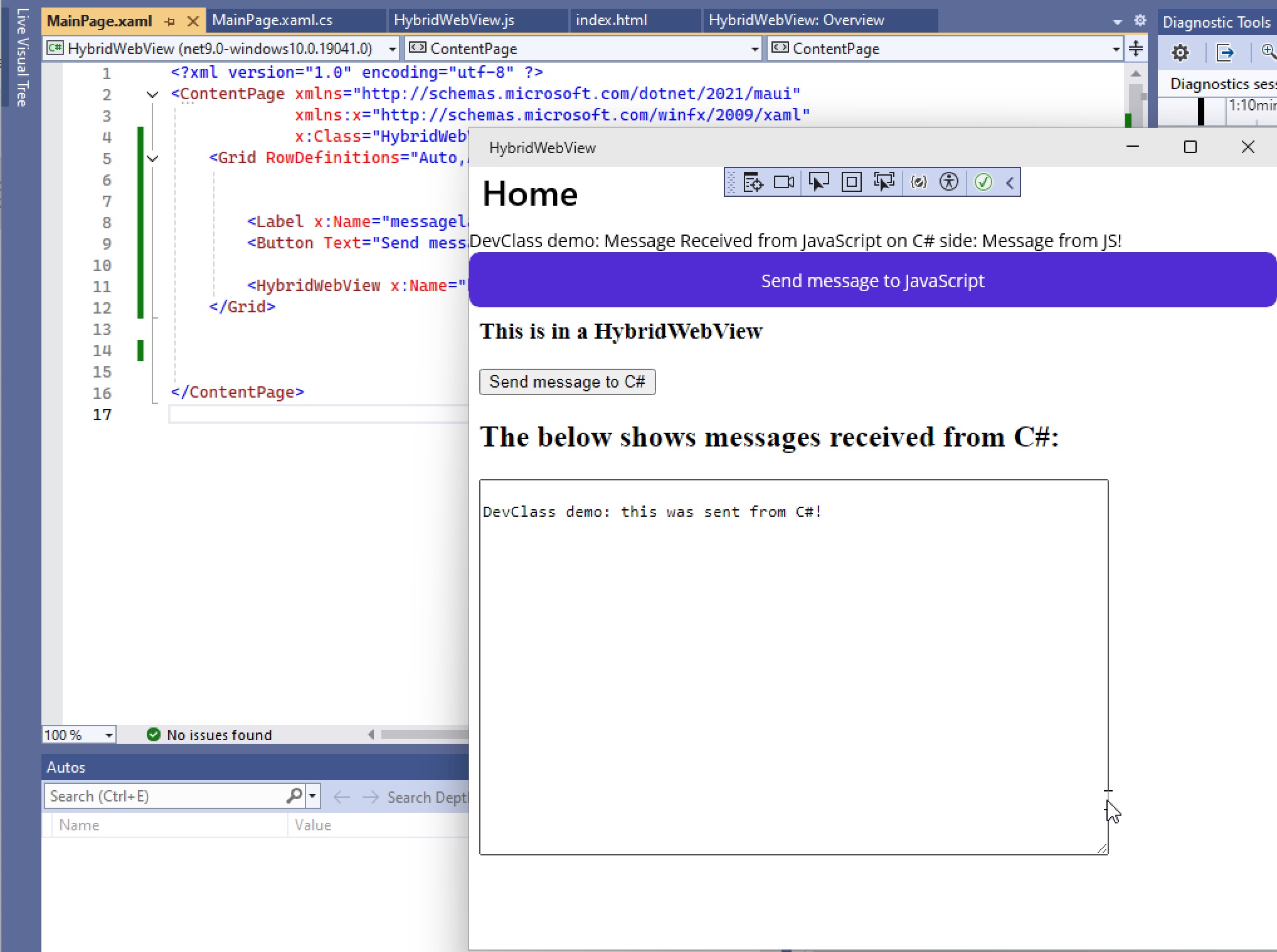Viewport: 1277px width, 952px height.
Task: Click the settings gear in Diagnostic Tools
Action: click(x=1180, y=53)
